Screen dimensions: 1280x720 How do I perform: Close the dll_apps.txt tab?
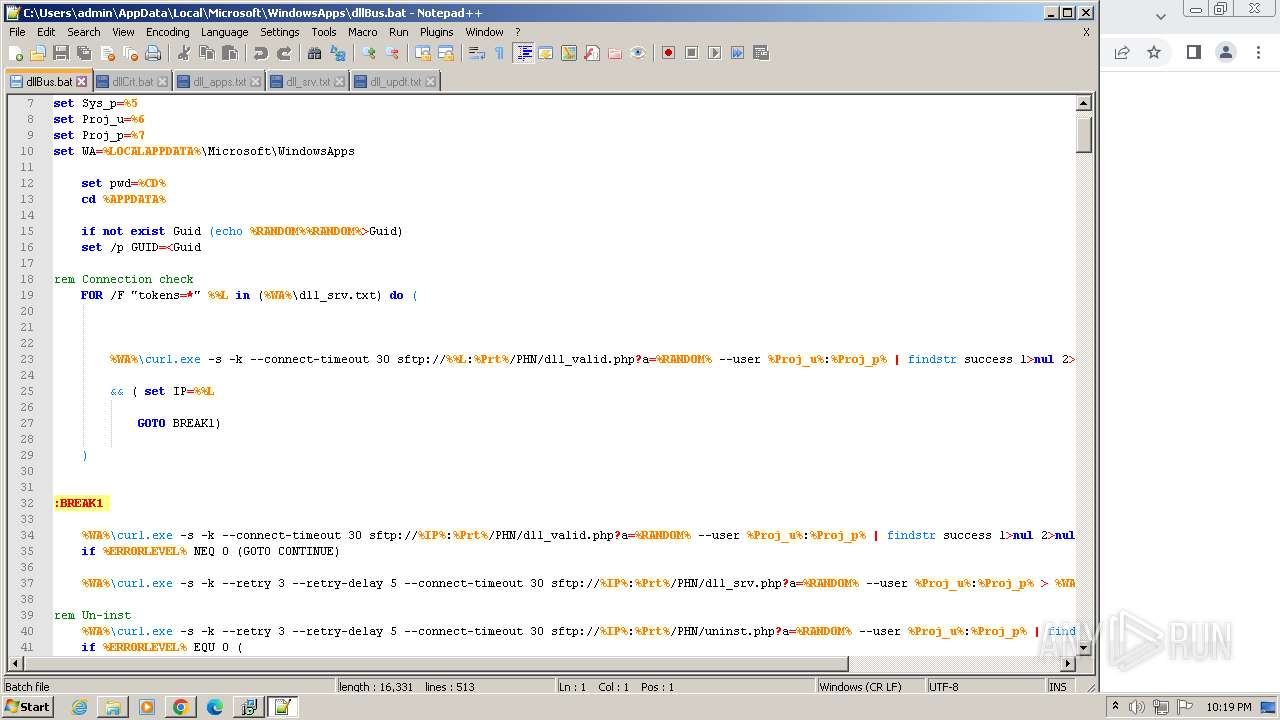tap(255, 82)
